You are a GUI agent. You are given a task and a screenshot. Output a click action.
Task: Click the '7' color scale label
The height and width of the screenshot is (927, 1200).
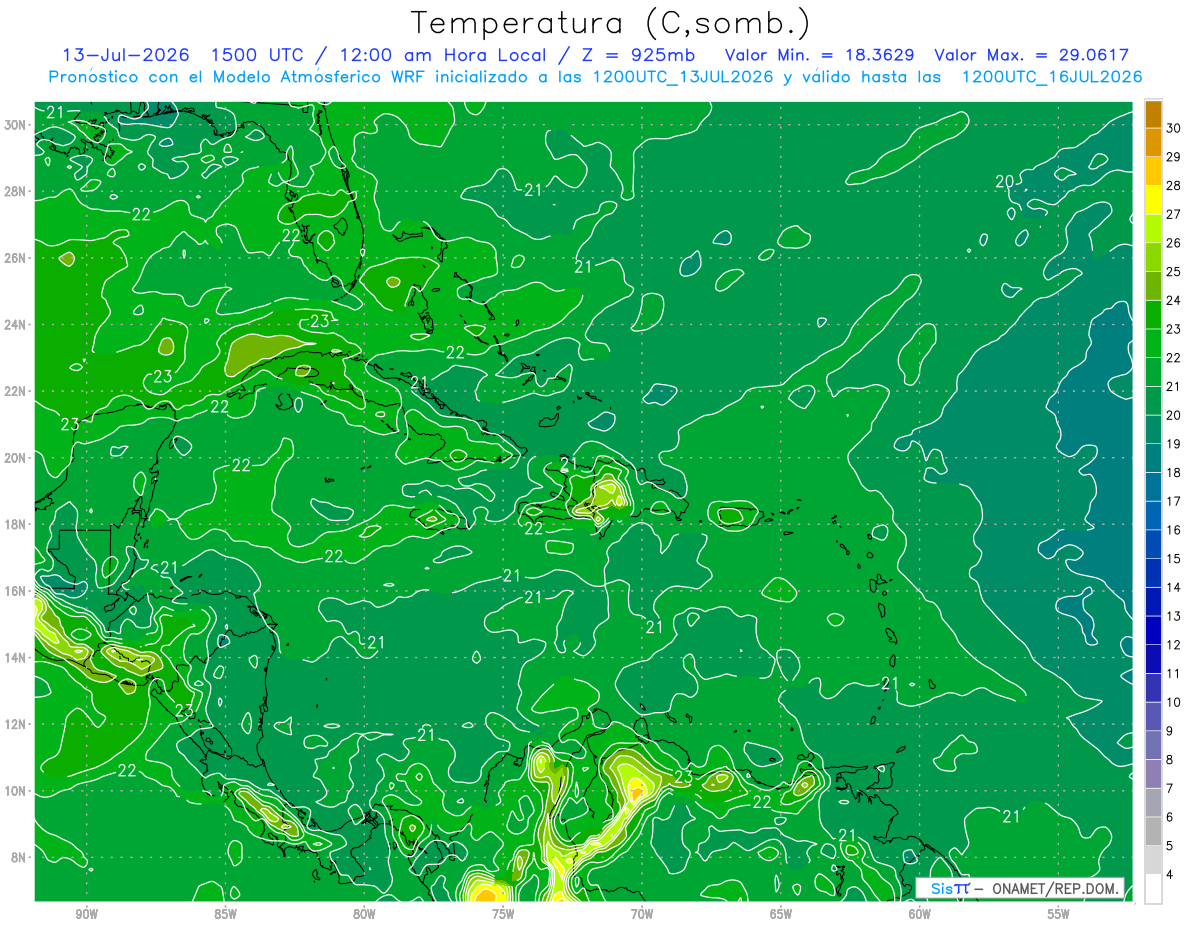[1171, 789]
